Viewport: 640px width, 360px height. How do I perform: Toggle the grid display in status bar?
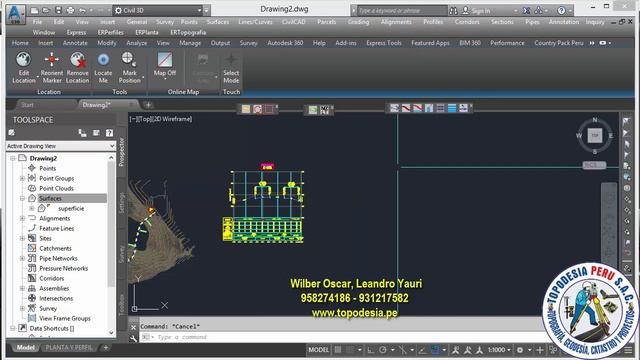coord(338,350)
